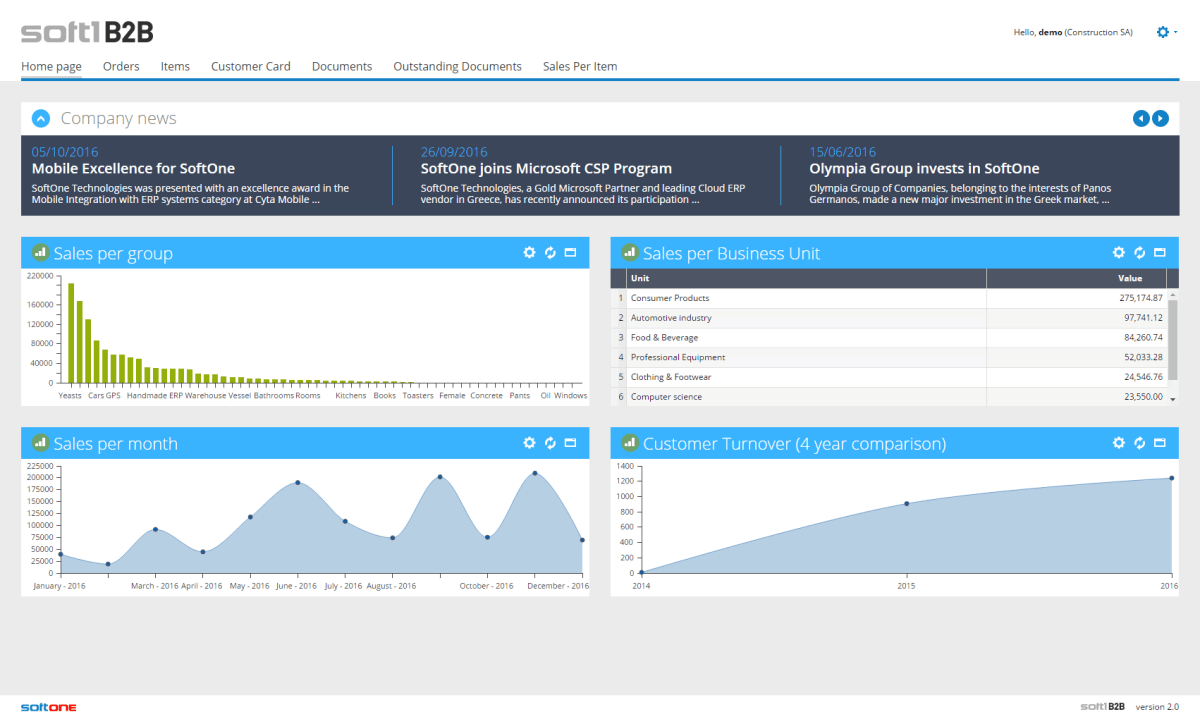The image size is (1200, 719).
Task: Switch to the Orders tab
Action: click(x=121, y=66)
